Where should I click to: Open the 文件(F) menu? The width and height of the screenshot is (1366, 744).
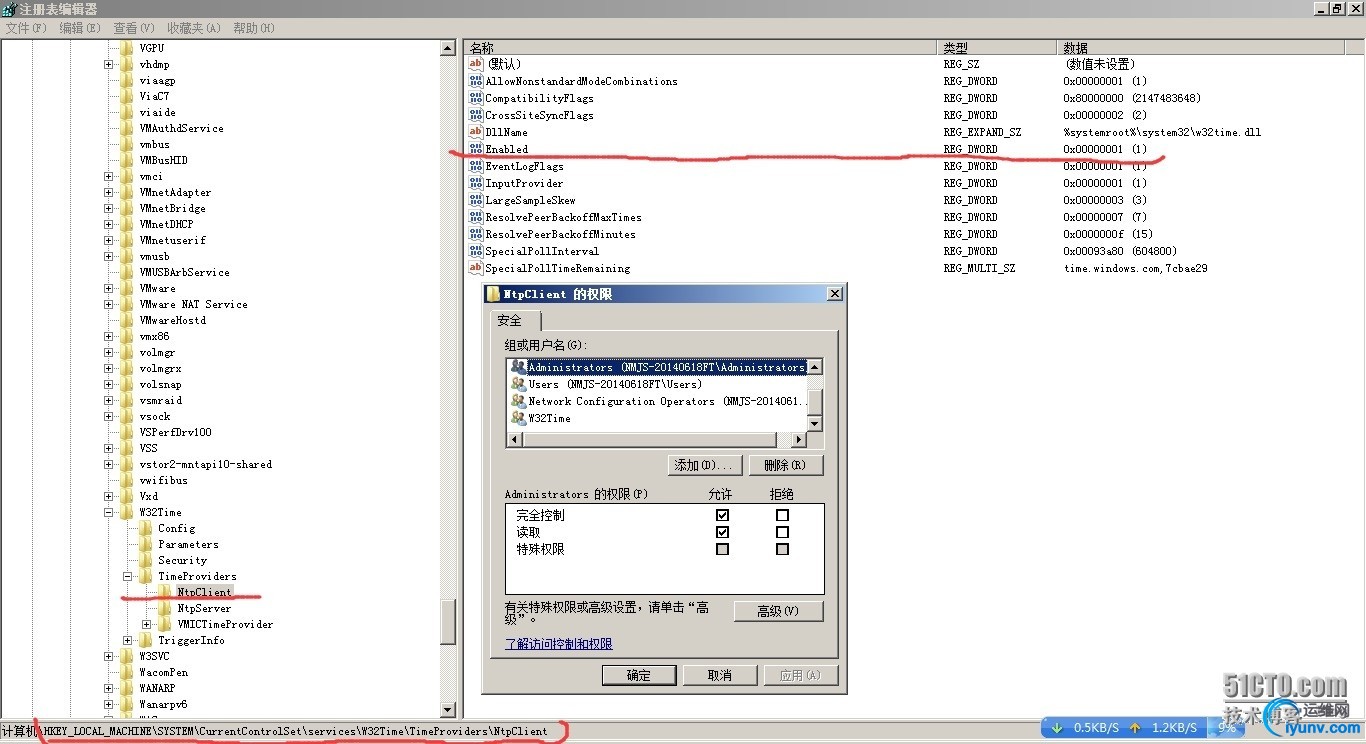point(26,28)
